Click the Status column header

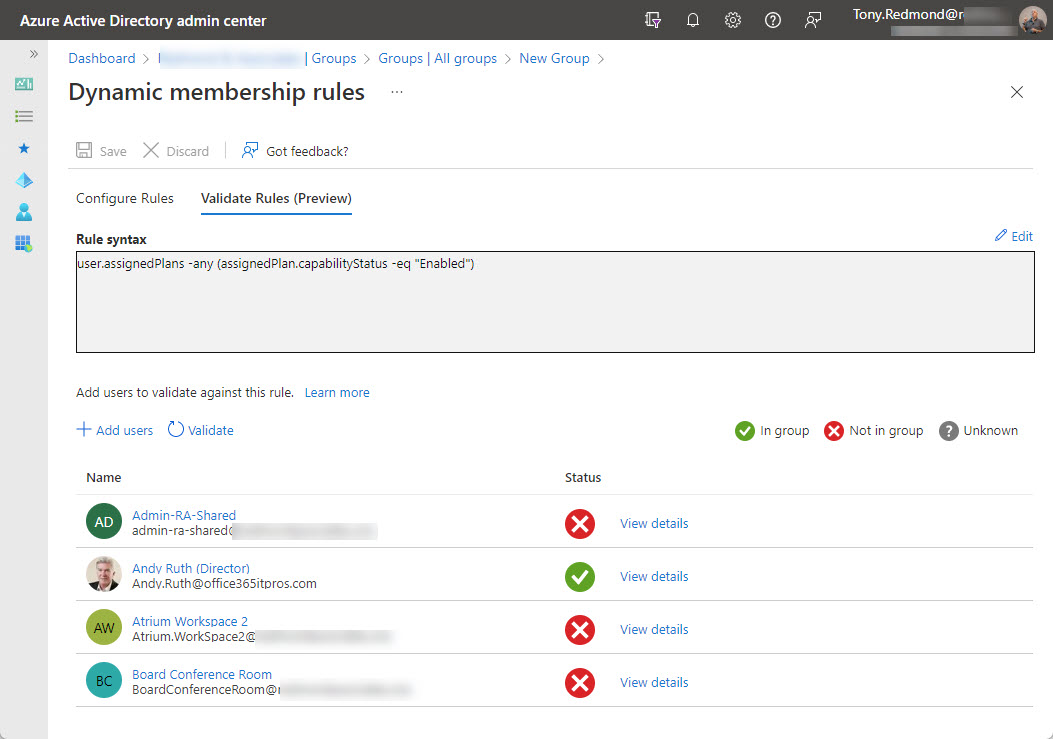pos(583,478)
